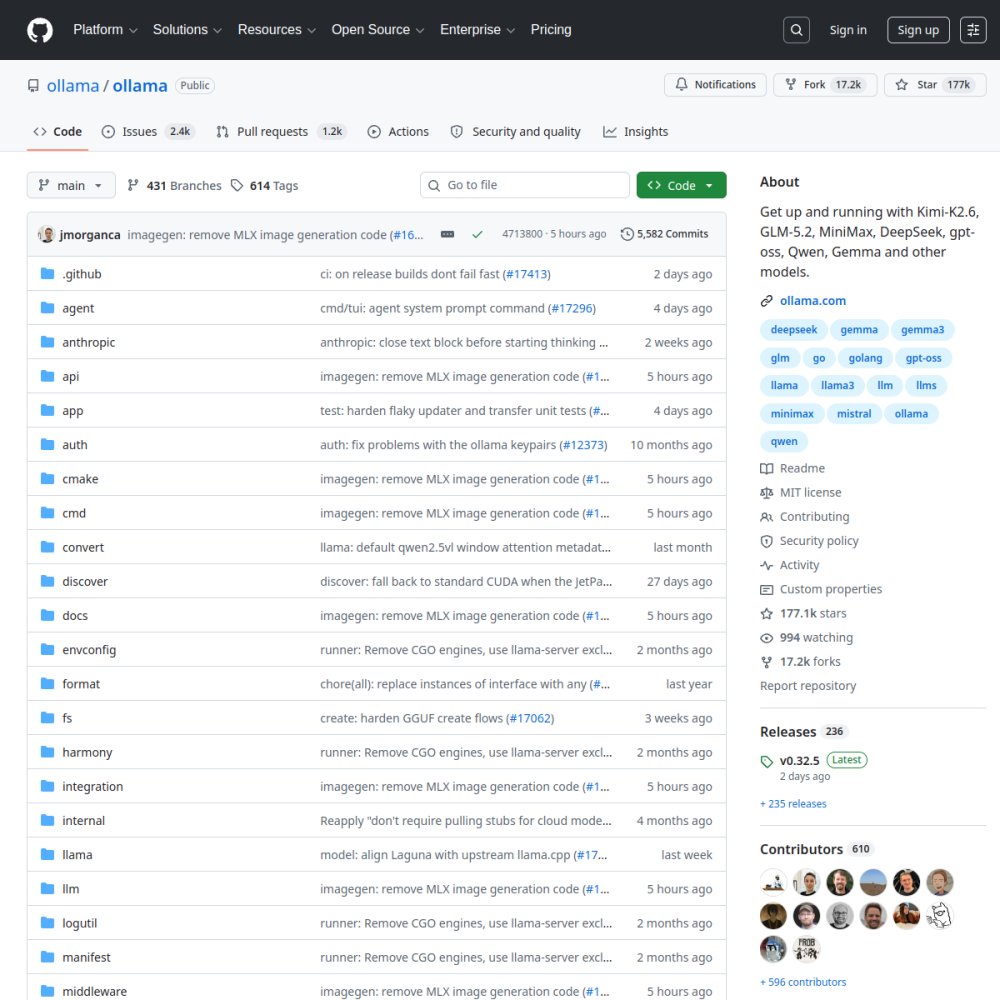Viewport: 1000px width, 1000px height.
Task: Star the ollama repository
Action: 935,85
